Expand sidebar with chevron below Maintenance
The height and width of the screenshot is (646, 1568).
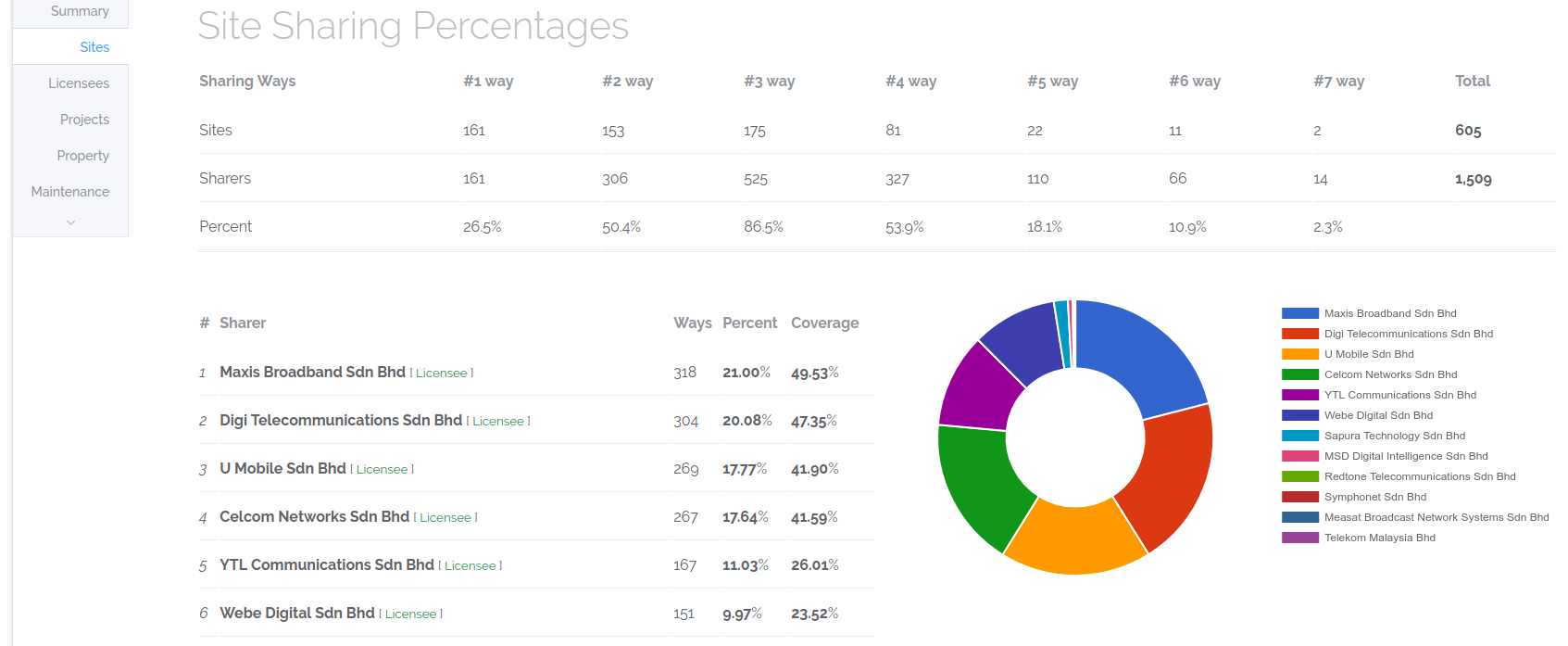pos(70,222)
